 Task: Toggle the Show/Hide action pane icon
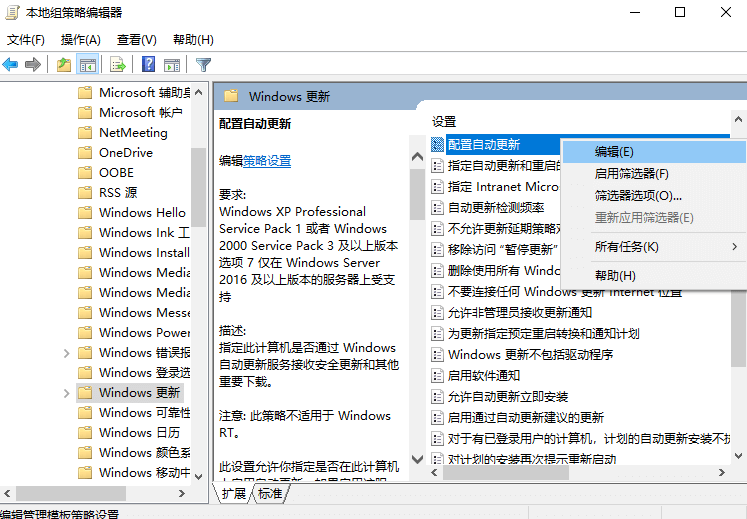172,65
